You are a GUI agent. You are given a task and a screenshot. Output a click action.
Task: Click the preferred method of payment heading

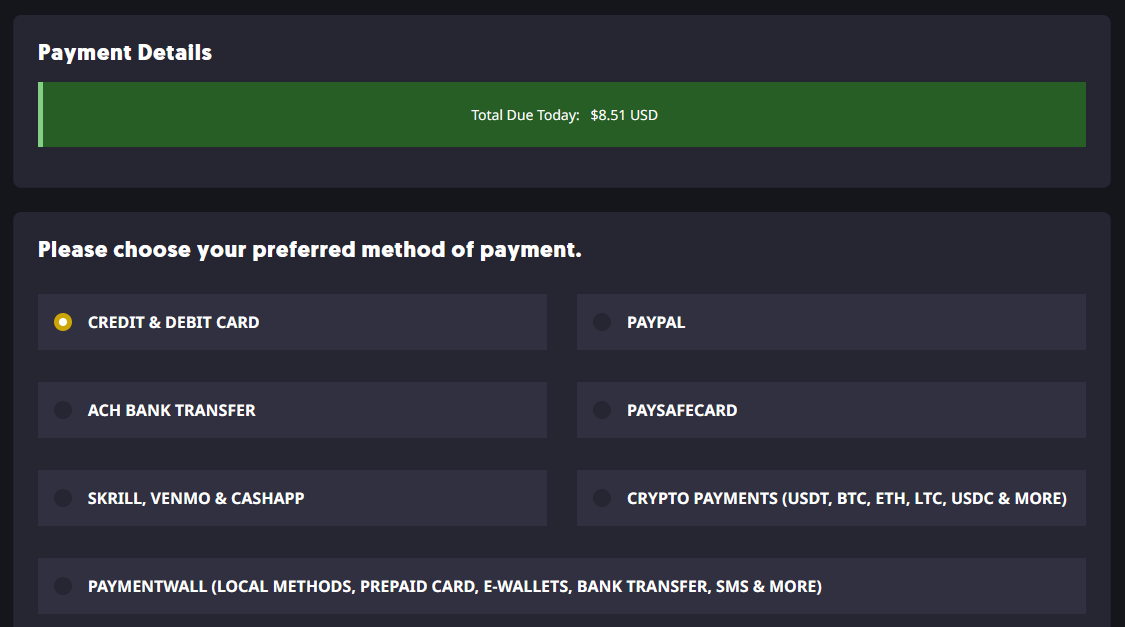[309, 250]
